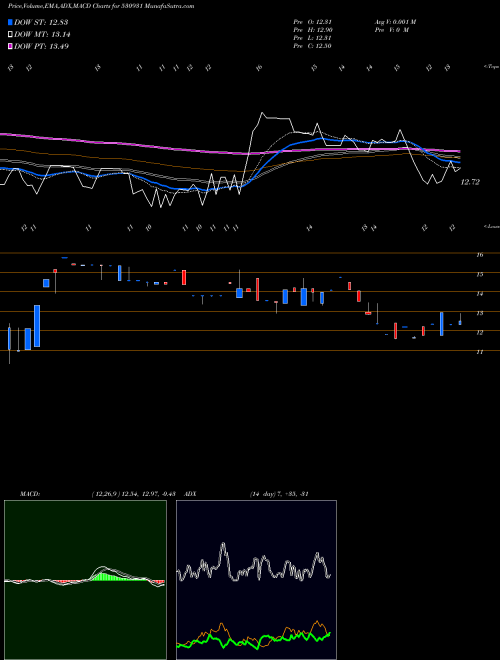
Task: Click the ADX indicator chart panel
Action: pyautogui.click(x=256, y=580)
